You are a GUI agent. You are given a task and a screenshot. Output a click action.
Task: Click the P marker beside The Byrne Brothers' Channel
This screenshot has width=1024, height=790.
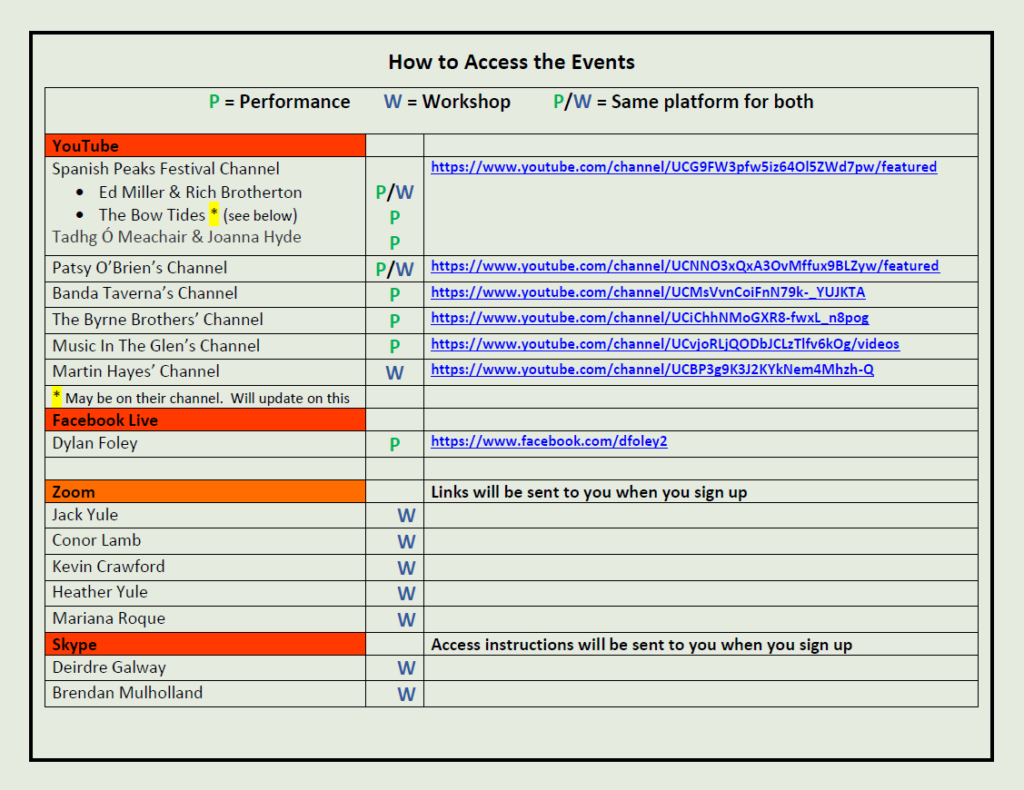point(394,321)
